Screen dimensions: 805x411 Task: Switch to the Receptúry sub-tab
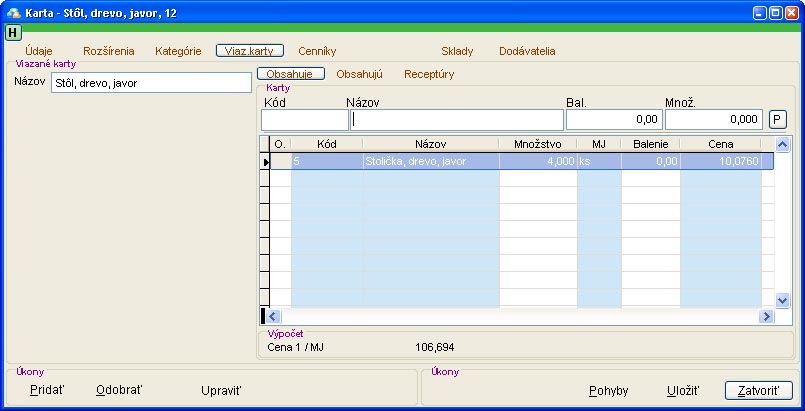pyautogui.click(x=429, y=74)
